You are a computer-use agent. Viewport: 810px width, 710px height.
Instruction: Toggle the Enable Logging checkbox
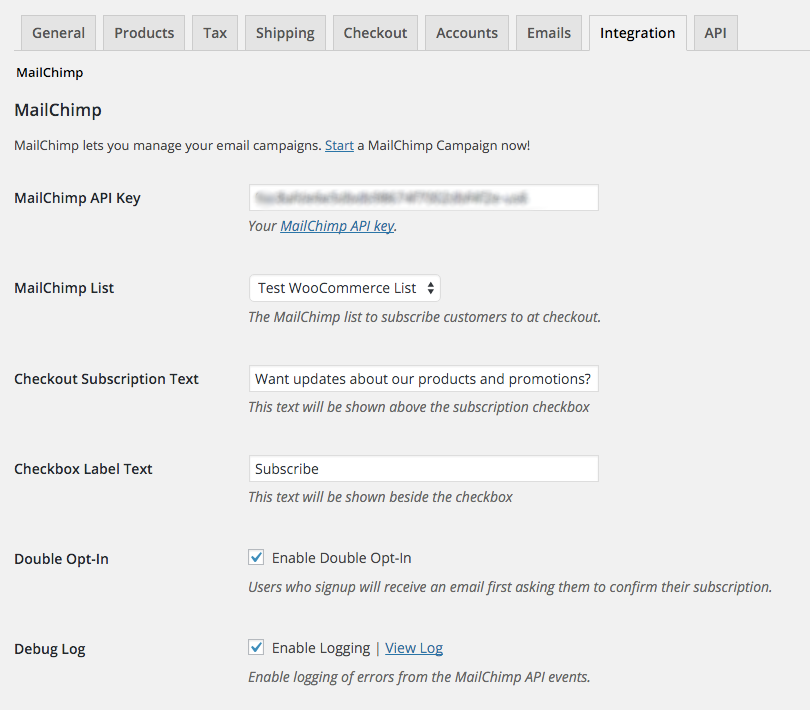(257, 648)
